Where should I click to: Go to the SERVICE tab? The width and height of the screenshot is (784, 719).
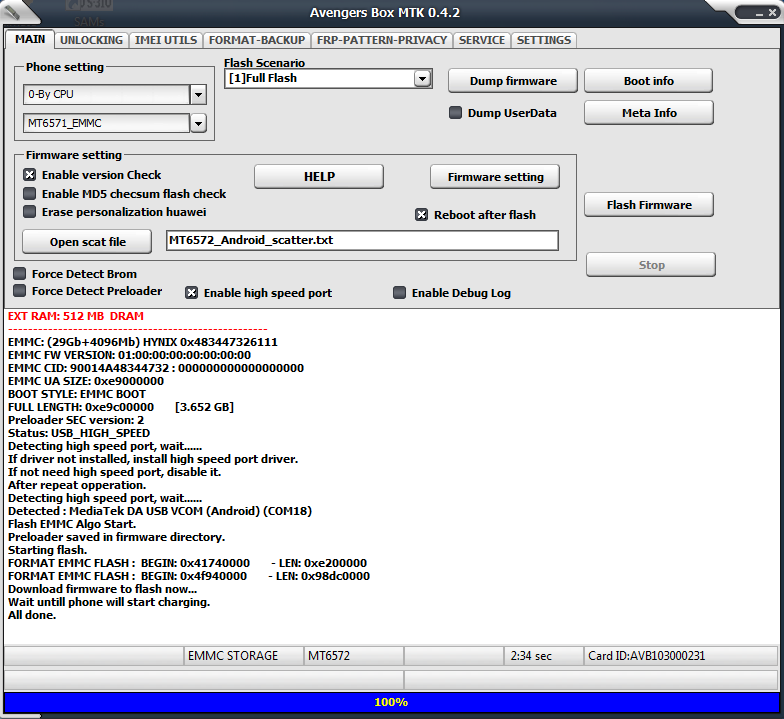coord(482,40)
